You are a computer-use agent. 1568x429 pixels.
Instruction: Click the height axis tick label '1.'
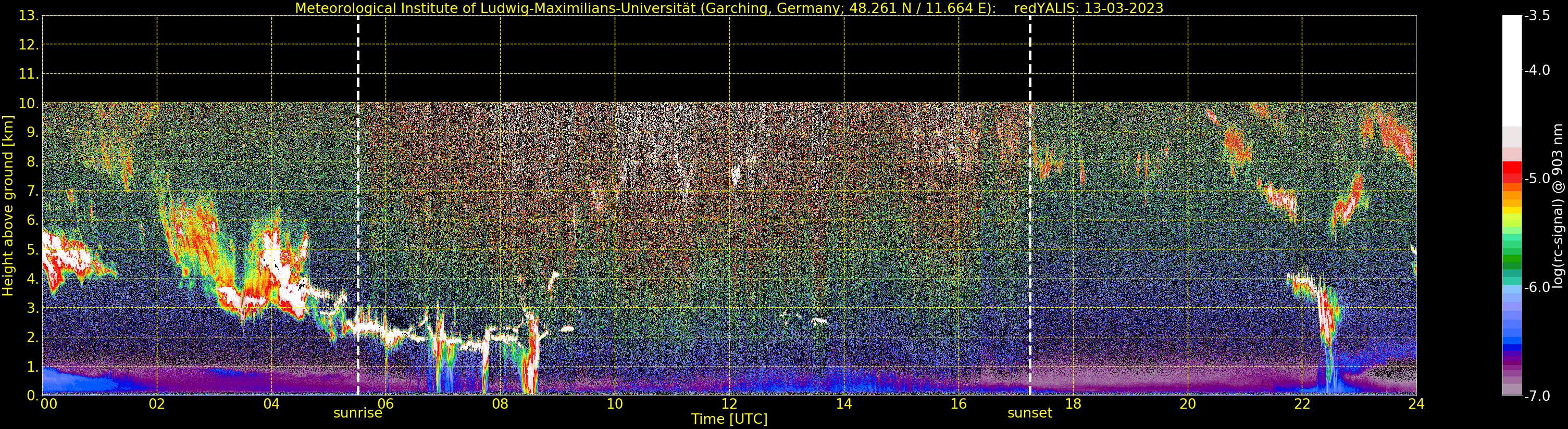tap(32, 367)
